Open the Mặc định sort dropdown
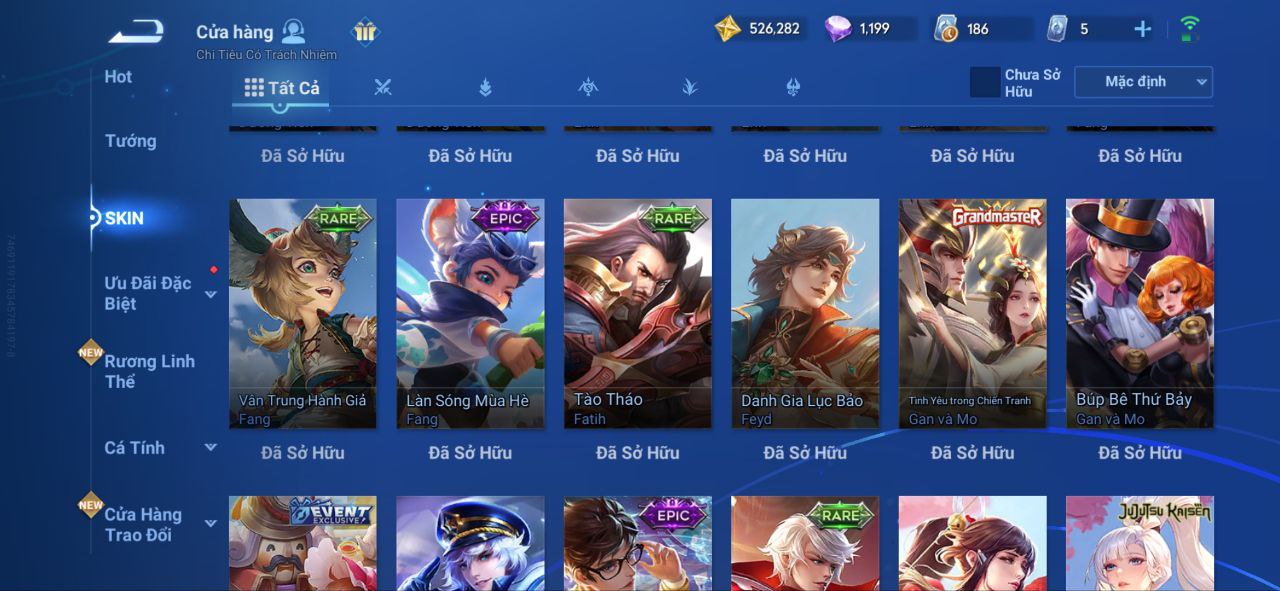This screenshot has width=1280, height=591. tap(1143, 82)
